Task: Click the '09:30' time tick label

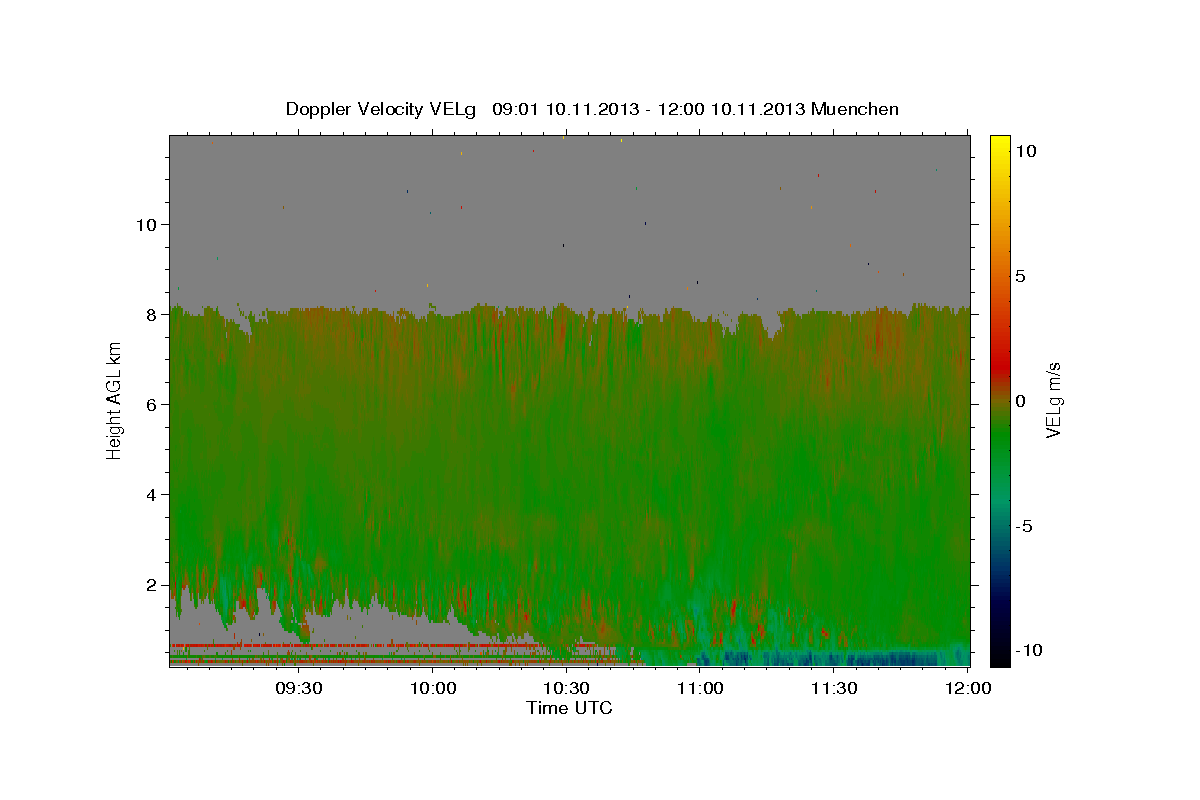Action: [x=298, y=689]
